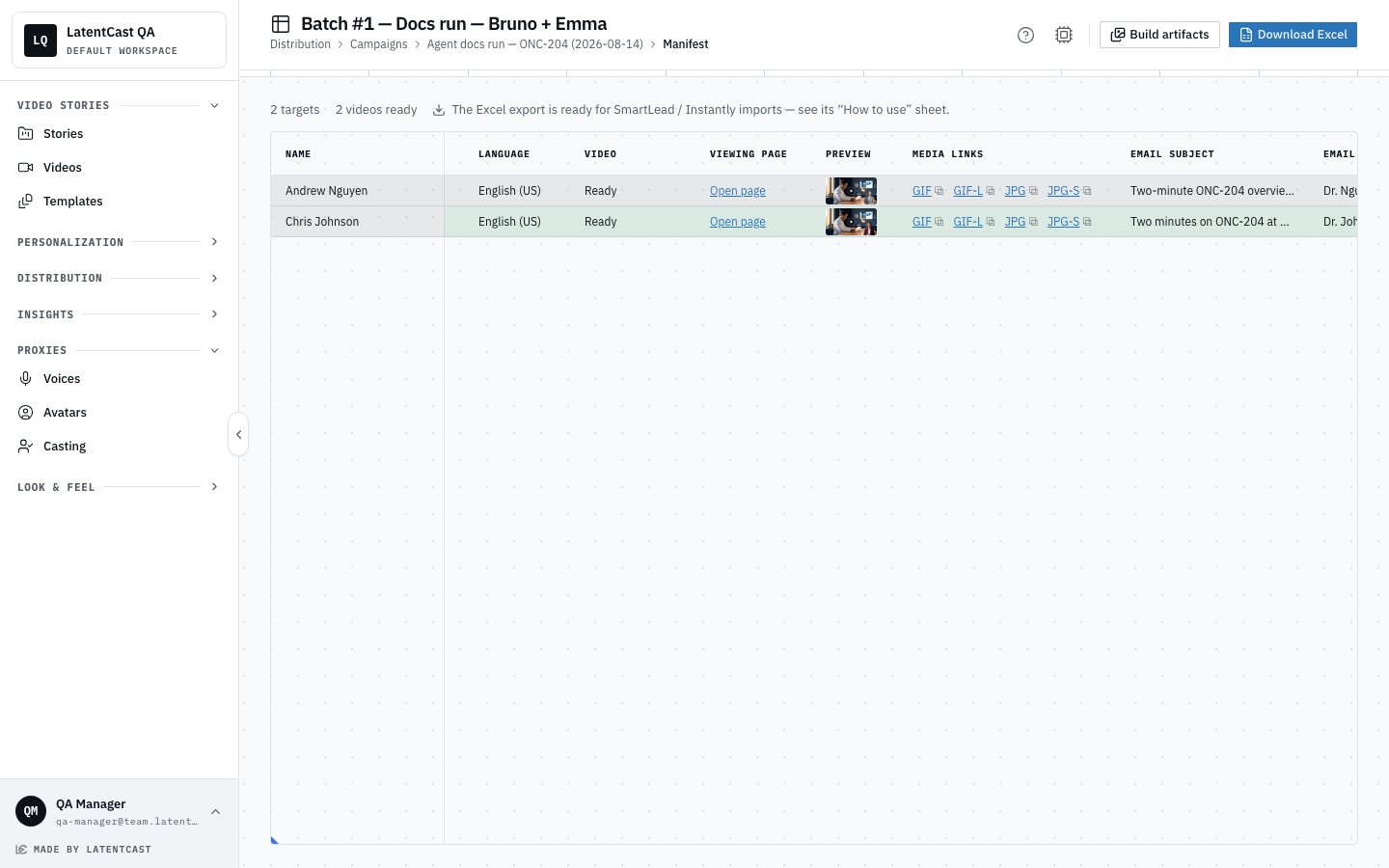This screenshot has width=1389, height=868.
Task: Click the Name column header
Action: [x=357, y=154]
